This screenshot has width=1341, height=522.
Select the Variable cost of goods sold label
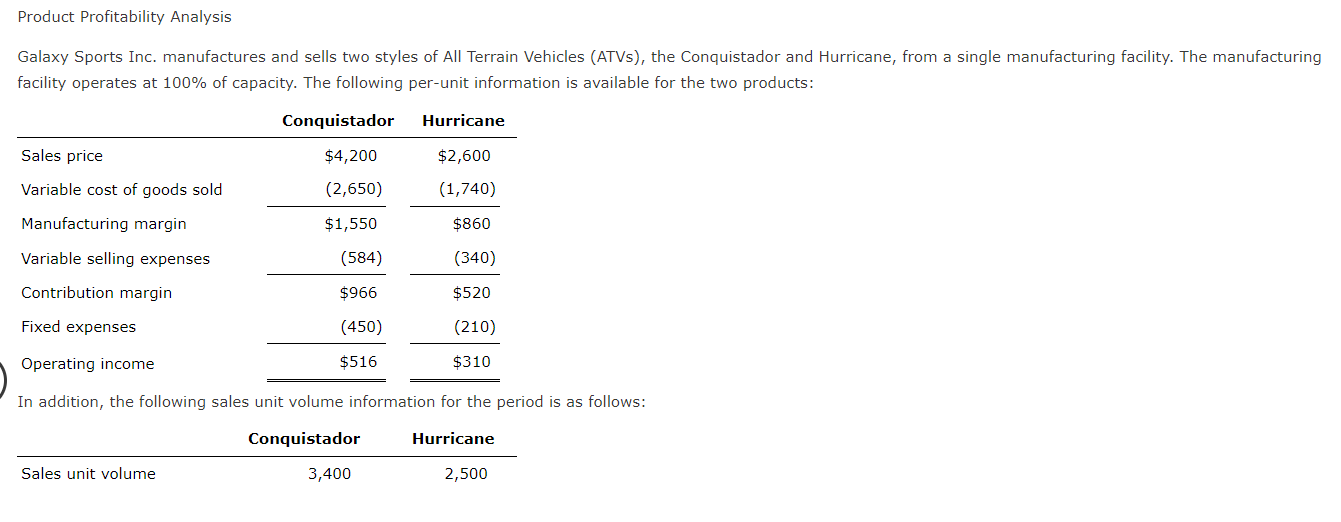[x=122, y=190]
